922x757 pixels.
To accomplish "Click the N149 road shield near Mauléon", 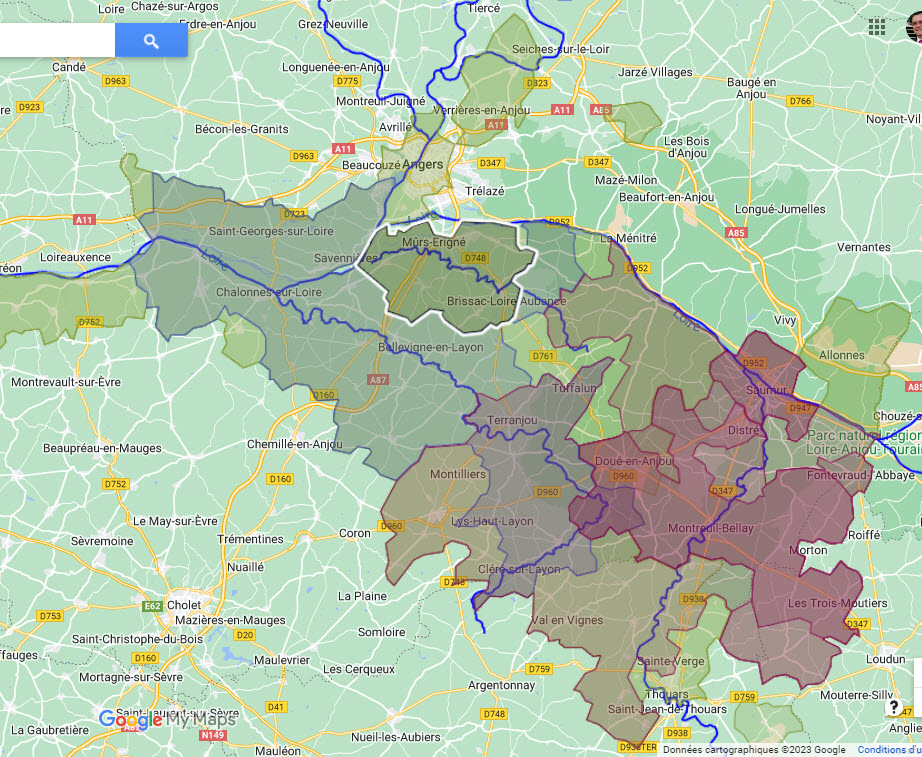I will click(212, 735).
